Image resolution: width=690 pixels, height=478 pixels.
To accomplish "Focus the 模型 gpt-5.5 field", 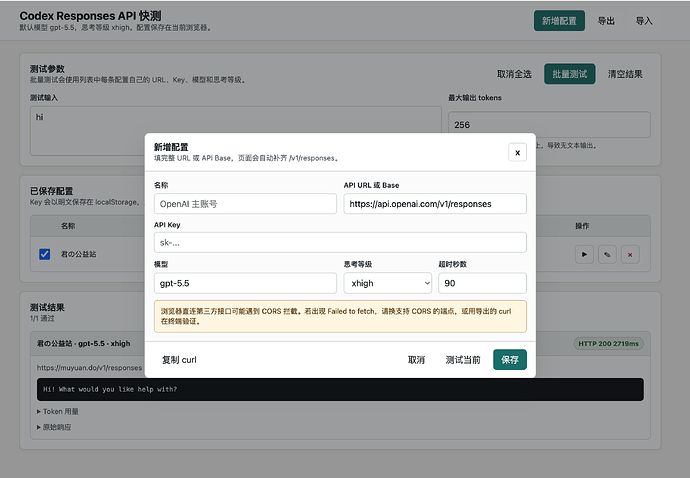I will tap(245, 283).
